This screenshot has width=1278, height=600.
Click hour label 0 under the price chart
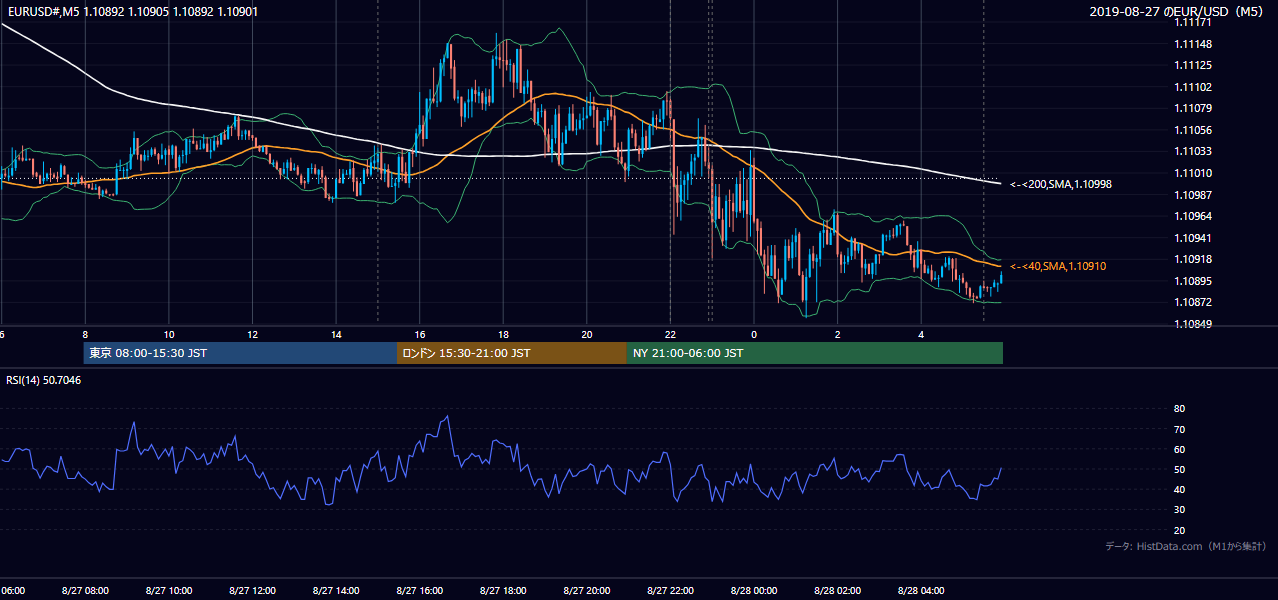754,334
